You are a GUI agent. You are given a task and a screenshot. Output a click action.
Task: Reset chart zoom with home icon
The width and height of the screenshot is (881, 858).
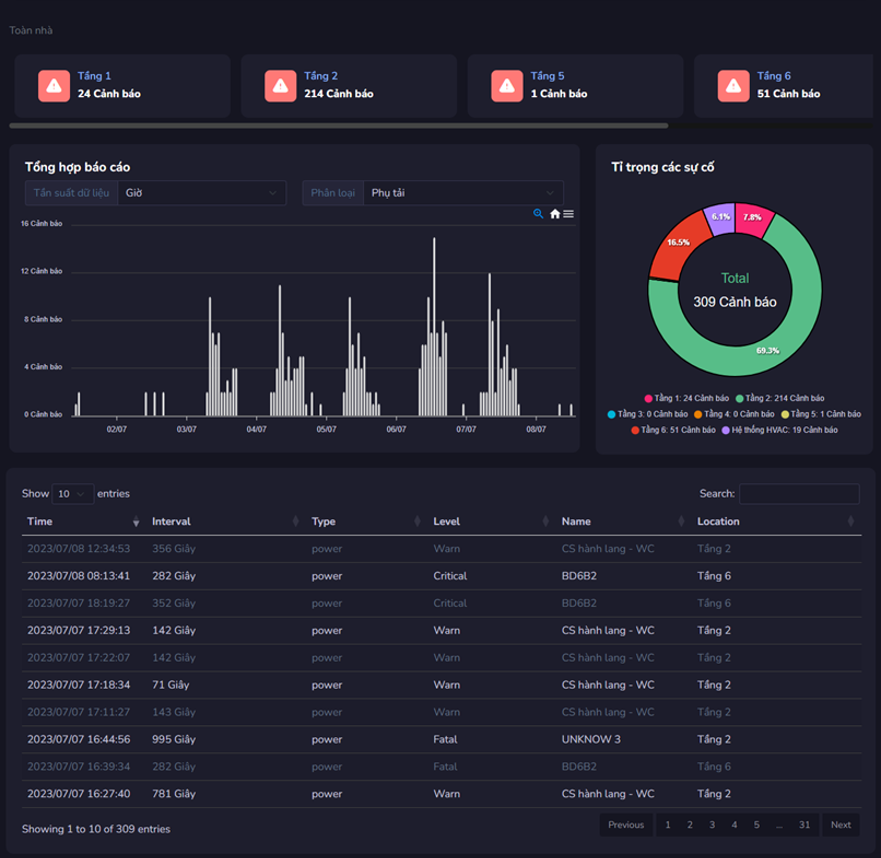(x=555, y=214)
